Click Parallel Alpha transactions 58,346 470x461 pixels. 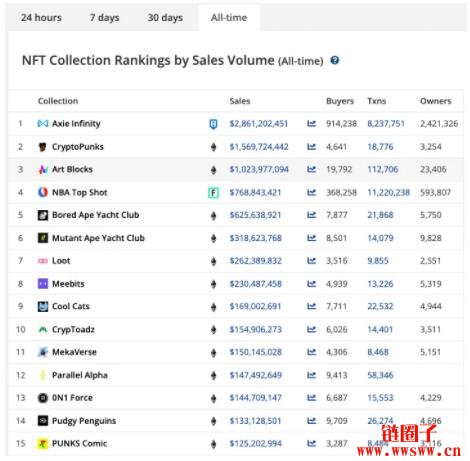click(380, 375)
